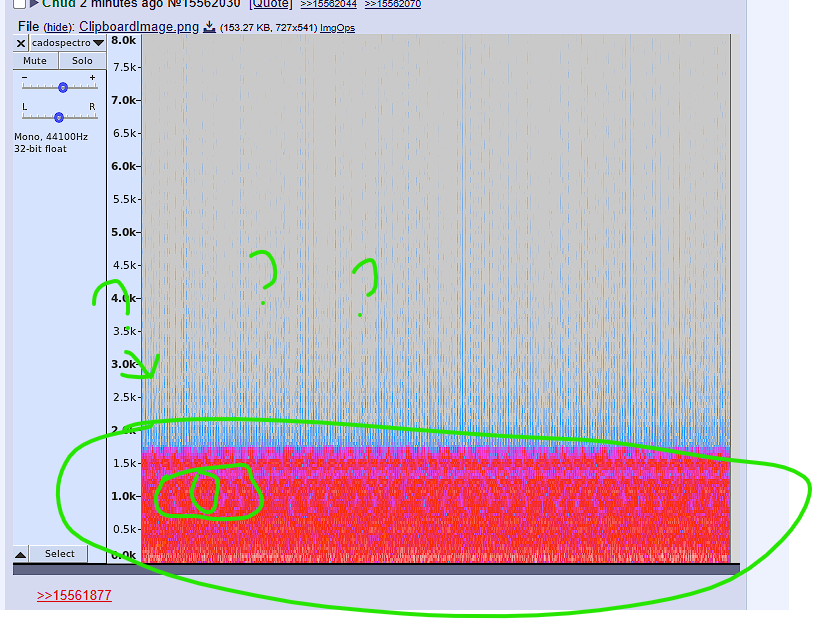Collapse the track with the triangle button
813x619 pixels.
(20, 554)
